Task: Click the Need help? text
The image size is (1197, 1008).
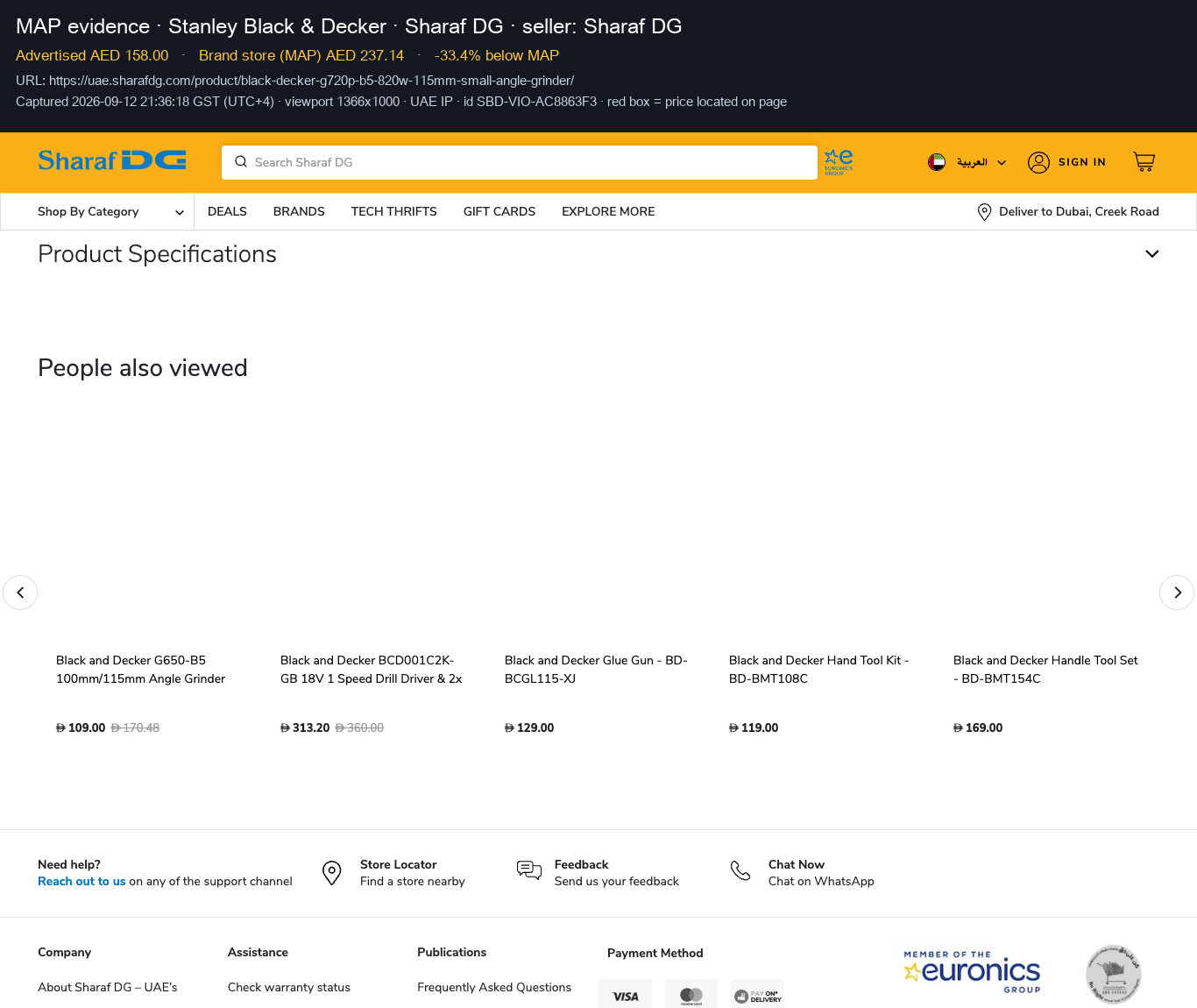Action: tap(69, 865)
